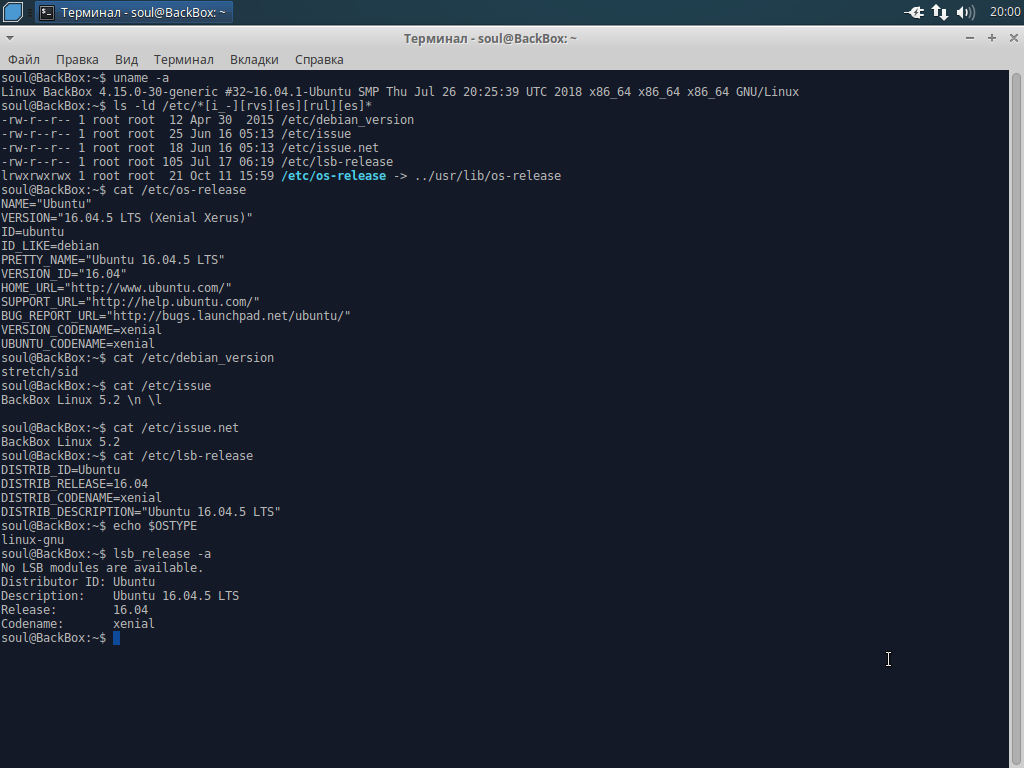Click the "cat /etc/issue.net" command line

(x=120, y=428)
